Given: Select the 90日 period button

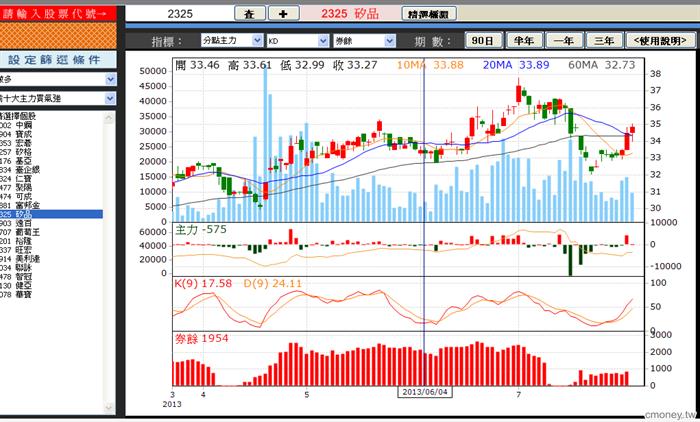Looking at the screenshot, I should [483, 41].
